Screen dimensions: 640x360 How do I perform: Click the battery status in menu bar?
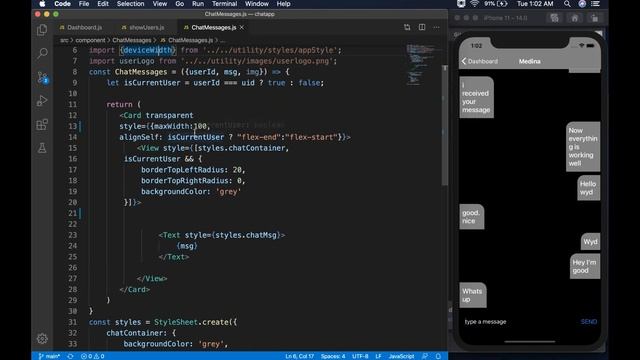coord(496,4)
